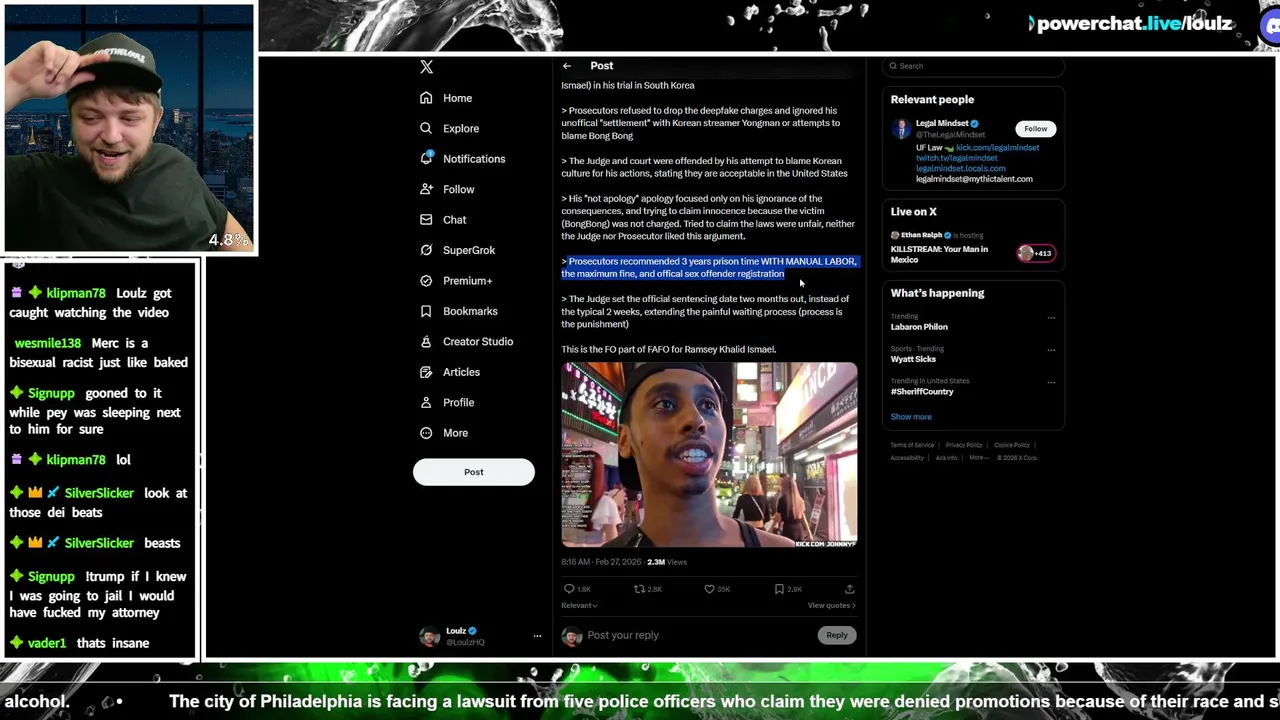
Task: Click Ads info footer link
Action: [946, 458]
